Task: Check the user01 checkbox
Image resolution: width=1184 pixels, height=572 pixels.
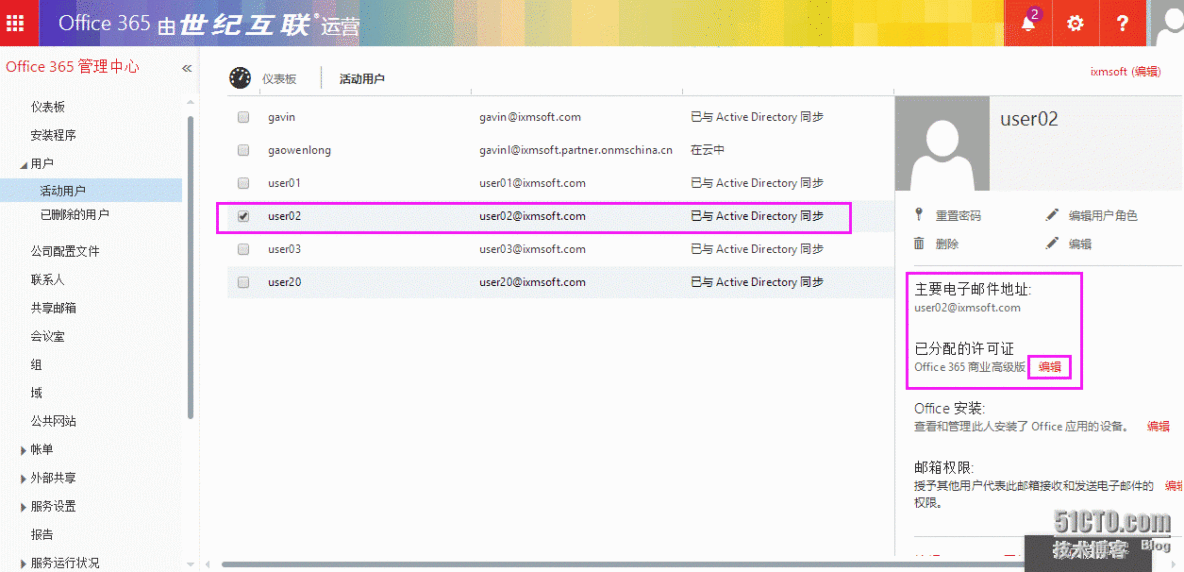Action: 243,183
